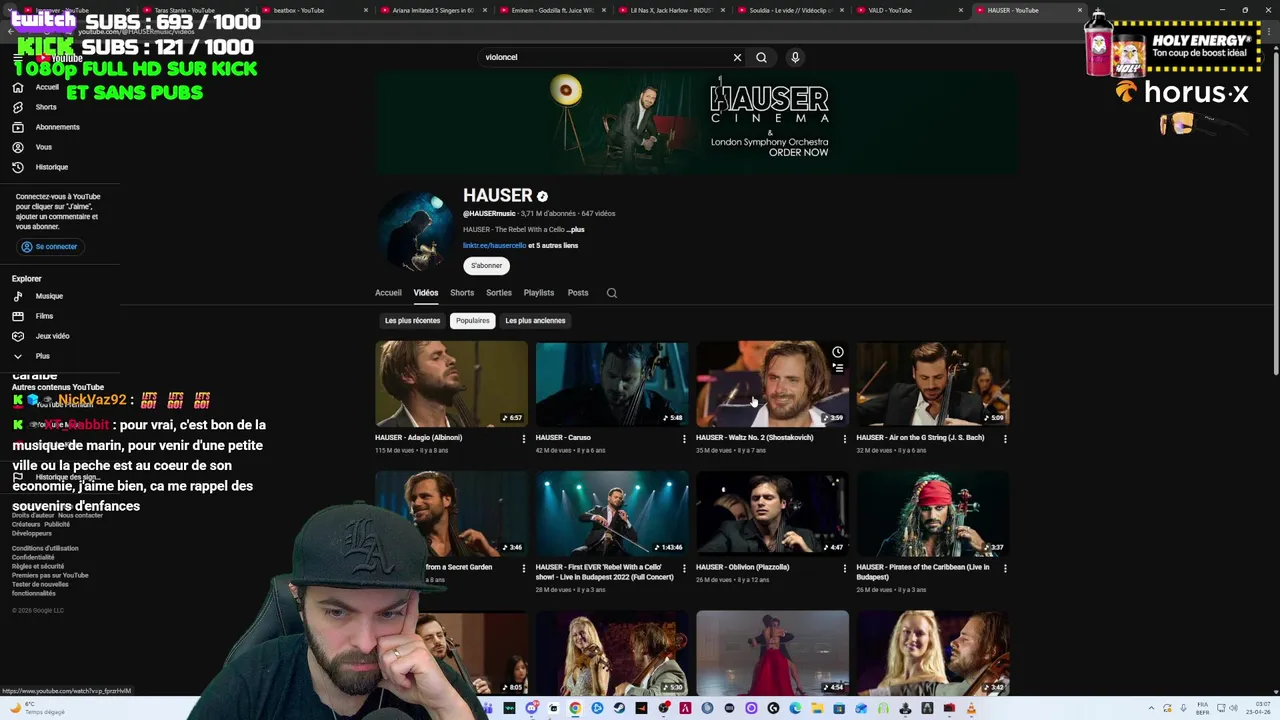Open VLC from the Windows taskbar

pyautogui.click(x=971, y=709)
